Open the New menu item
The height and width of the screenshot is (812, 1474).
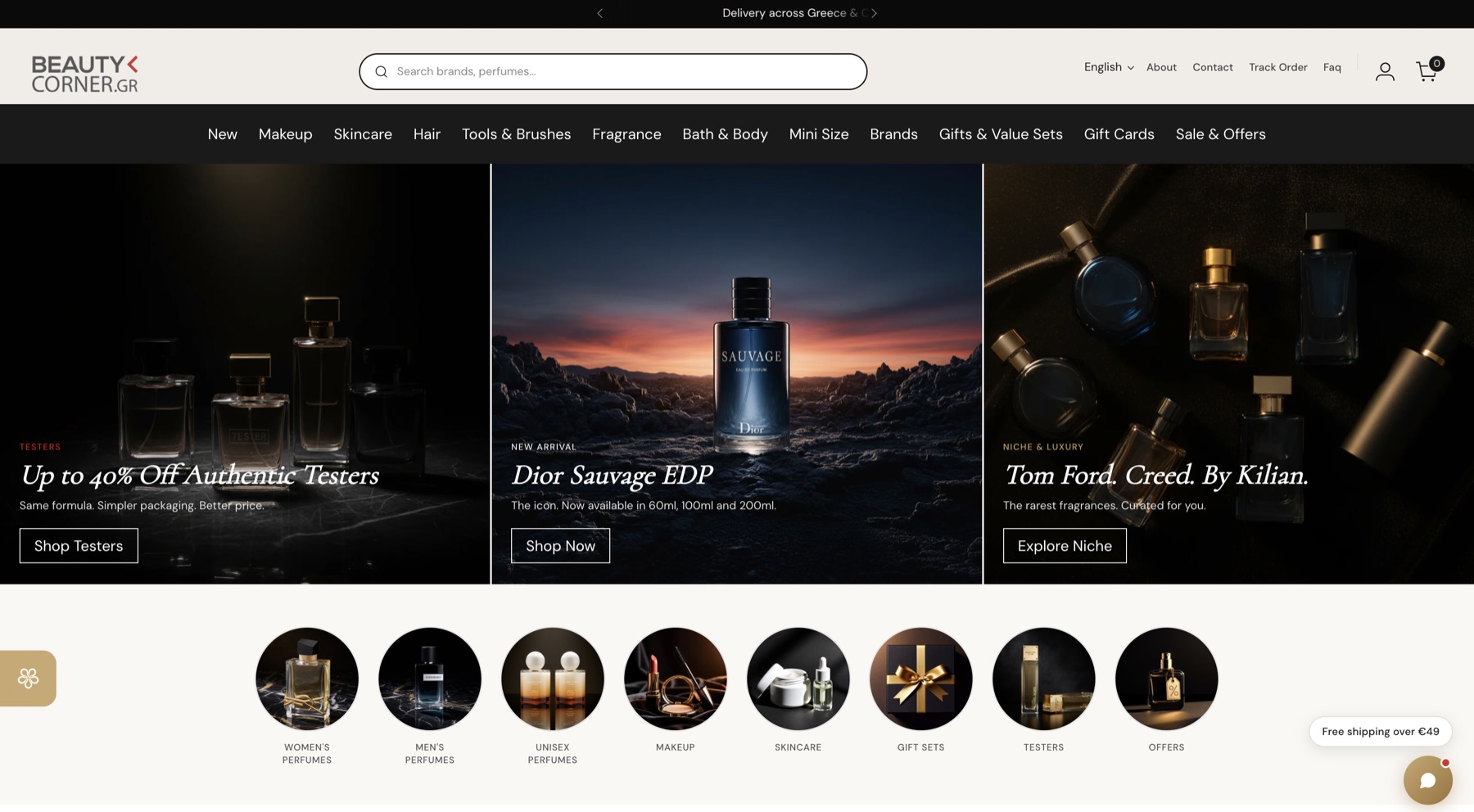click(223, 134)
